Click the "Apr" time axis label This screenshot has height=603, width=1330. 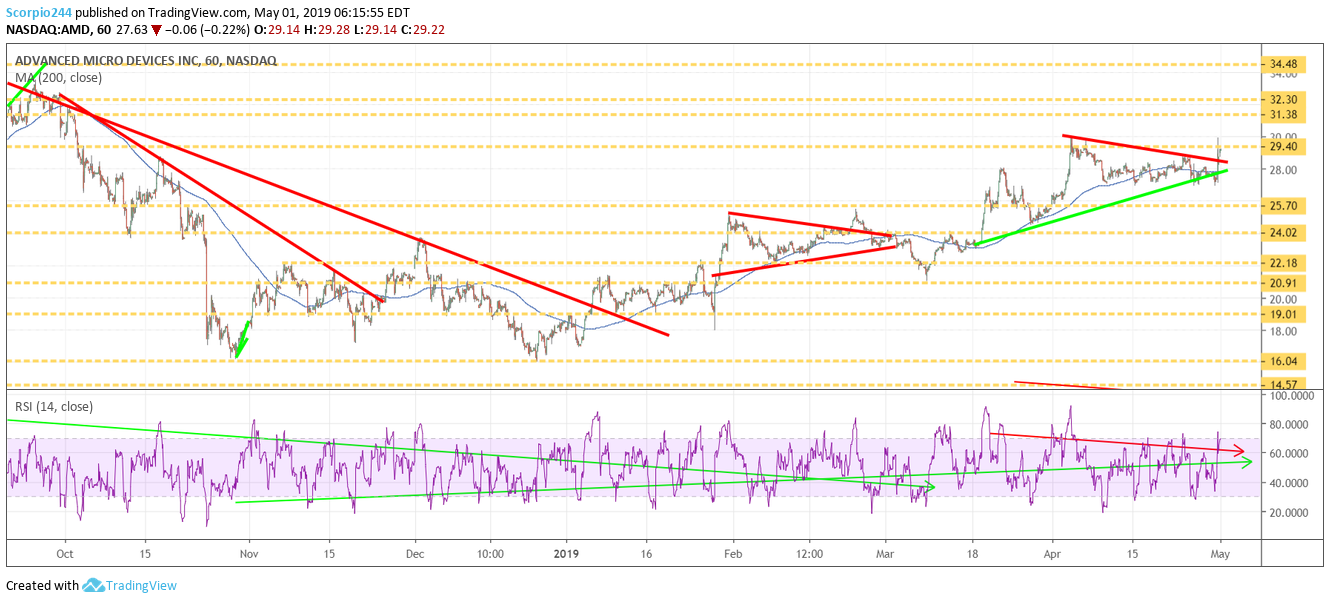(x=1053, y=553)
